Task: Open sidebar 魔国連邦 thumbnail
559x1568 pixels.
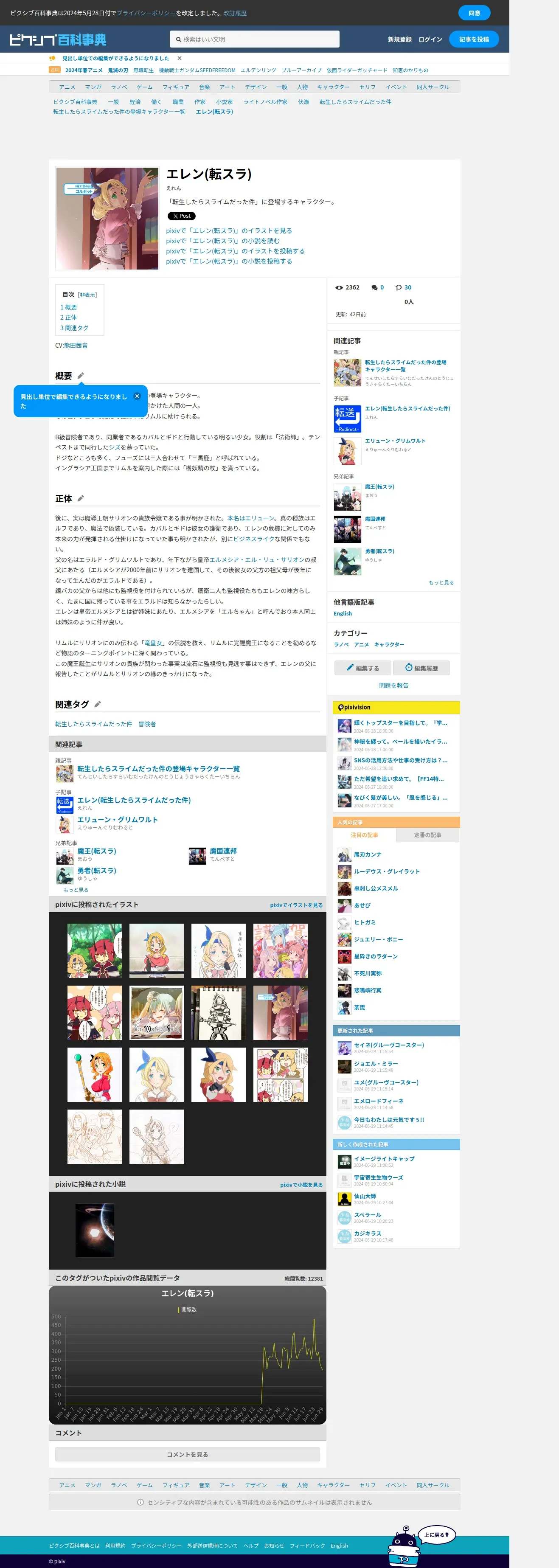Action: click(x=347, y=530)
